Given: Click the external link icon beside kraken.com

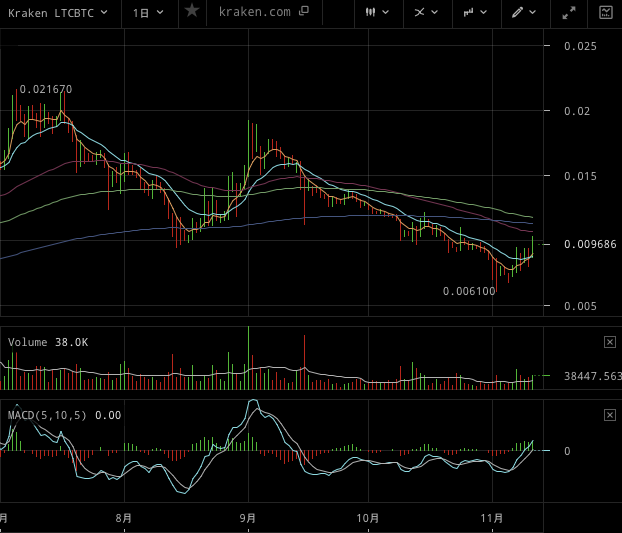Looking at the screenshot, I should pos(304,11).
